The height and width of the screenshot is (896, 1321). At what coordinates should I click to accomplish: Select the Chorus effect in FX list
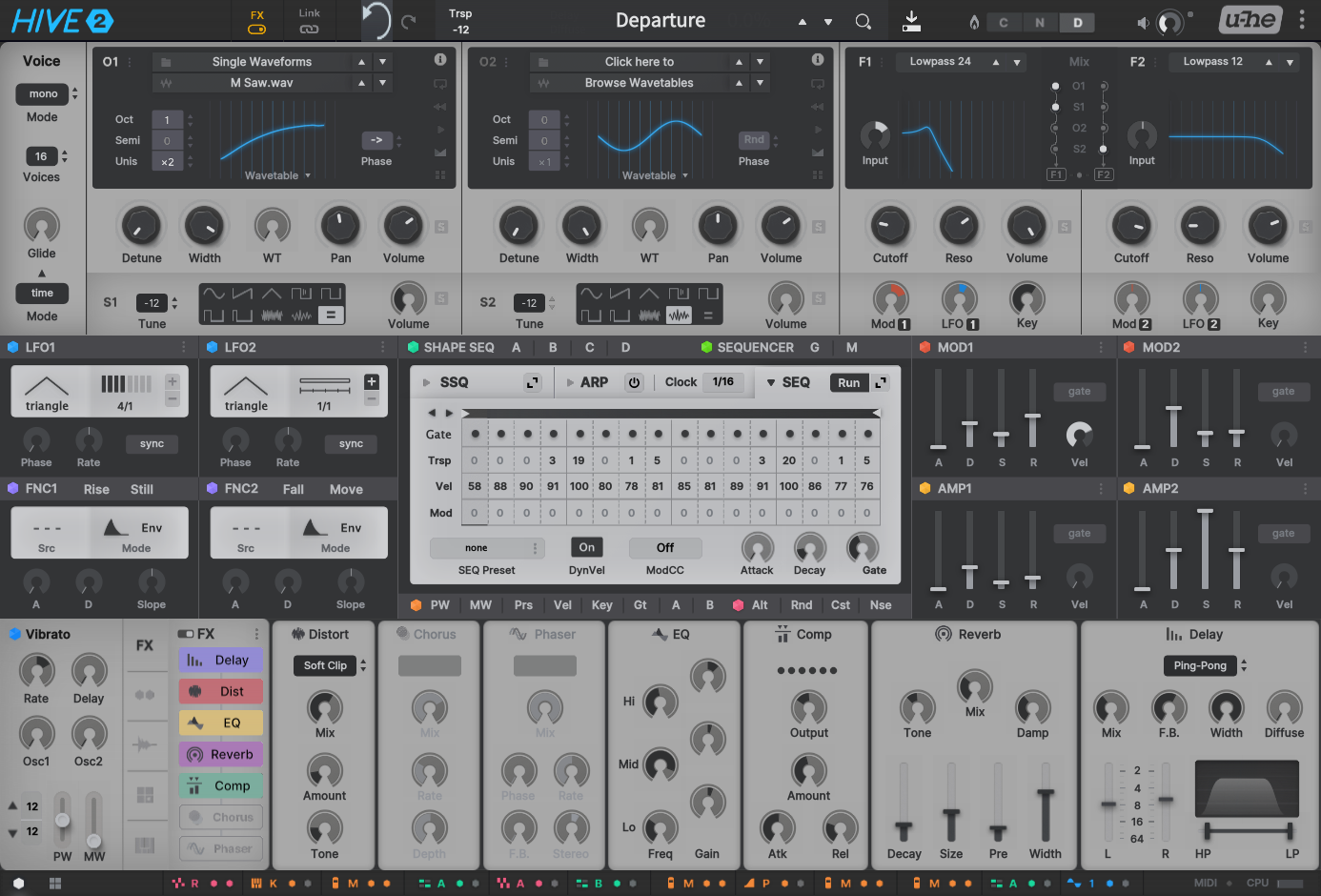pos(220,817)
